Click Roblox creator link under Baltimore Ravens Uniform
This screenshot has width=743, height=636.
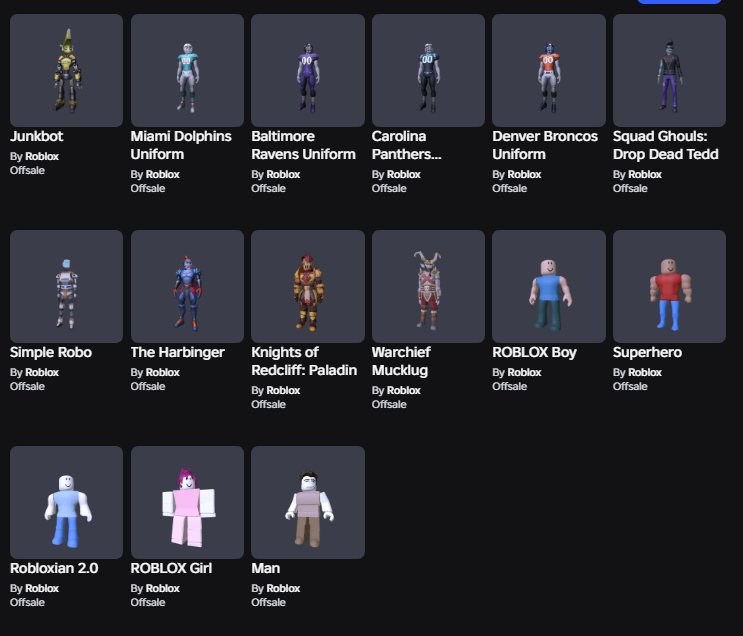coord(283,174)
